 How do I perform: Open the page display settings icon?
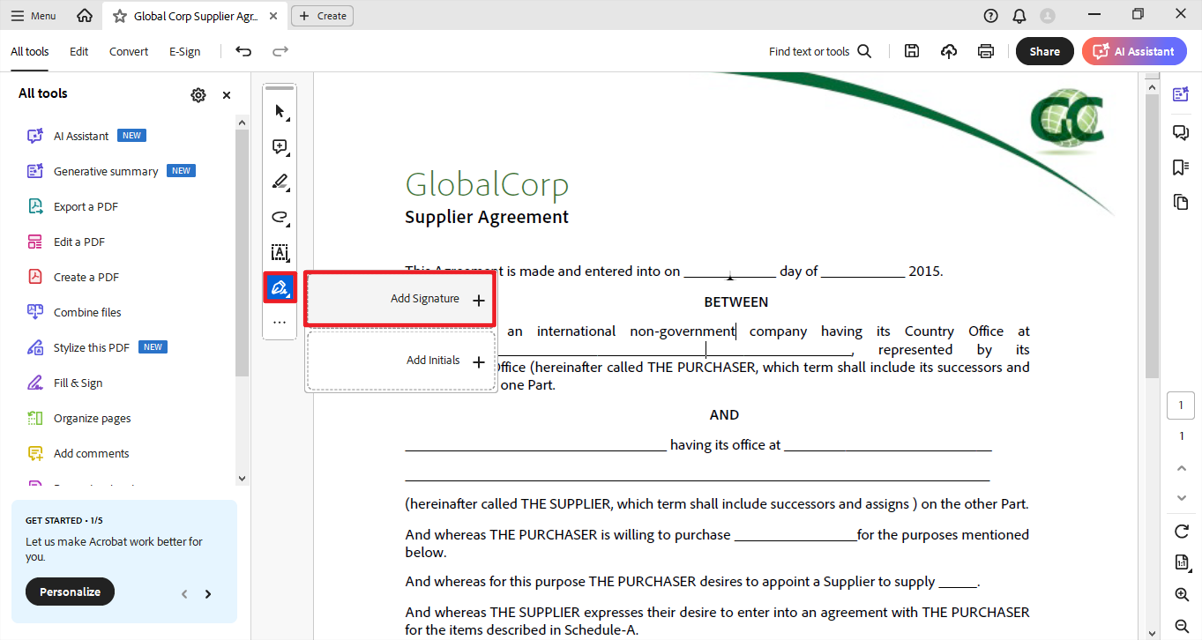(x=1181, y=563)
